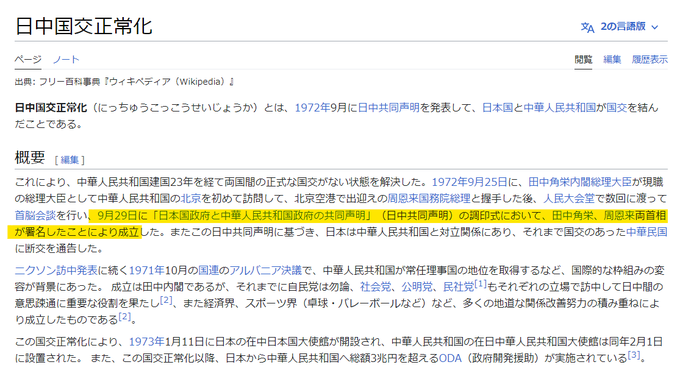Follow the ODA link
The image size is (680, 376).
tap(450, 359)
